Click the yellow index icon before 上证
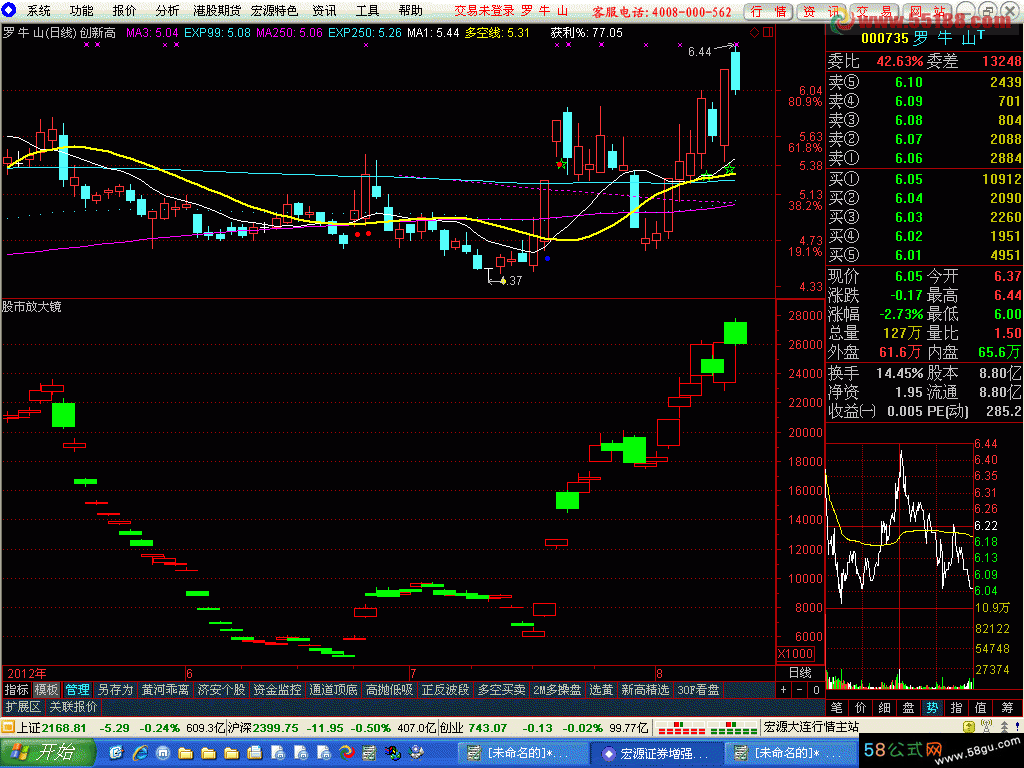Viewport: 1024px width, 768px height. 9,727
